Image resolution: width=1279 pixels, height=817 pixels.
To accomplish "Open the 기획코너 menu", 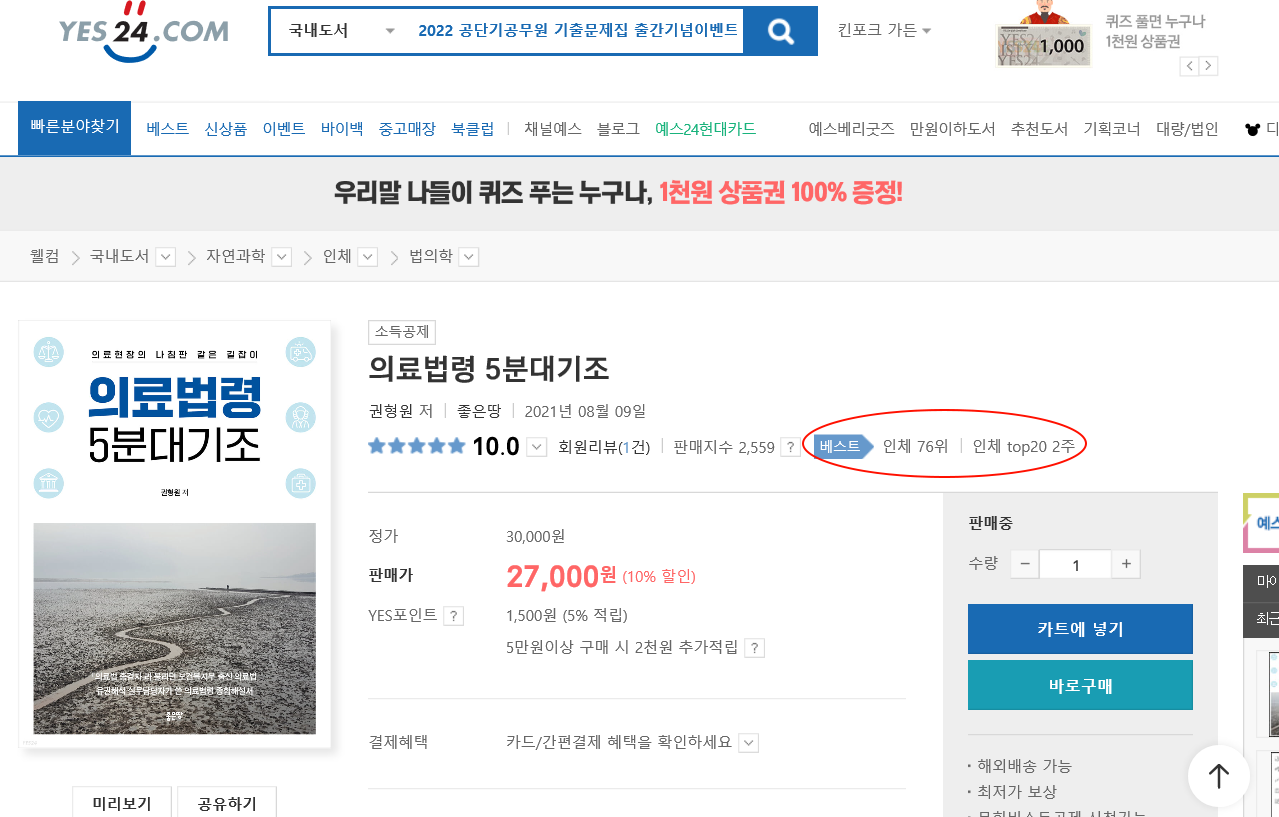I will (1112, 129).
